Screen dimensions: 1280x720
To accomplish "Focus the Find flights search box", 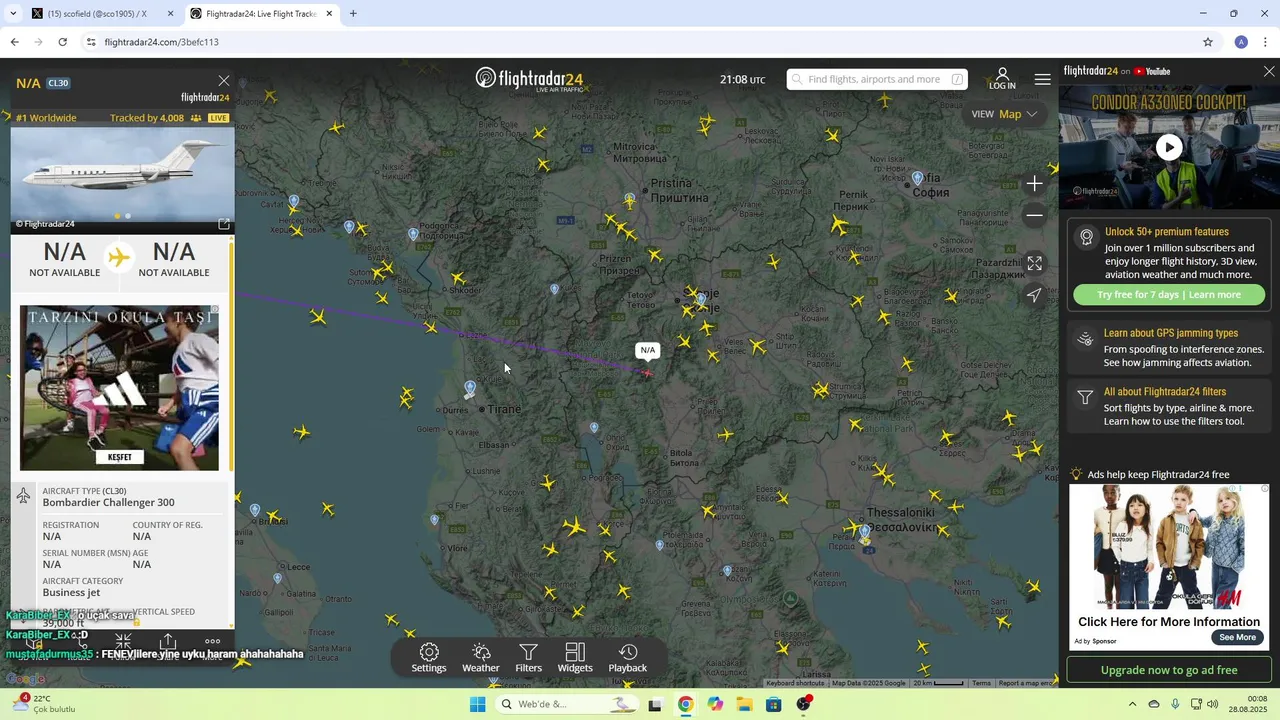I will 876,79.
